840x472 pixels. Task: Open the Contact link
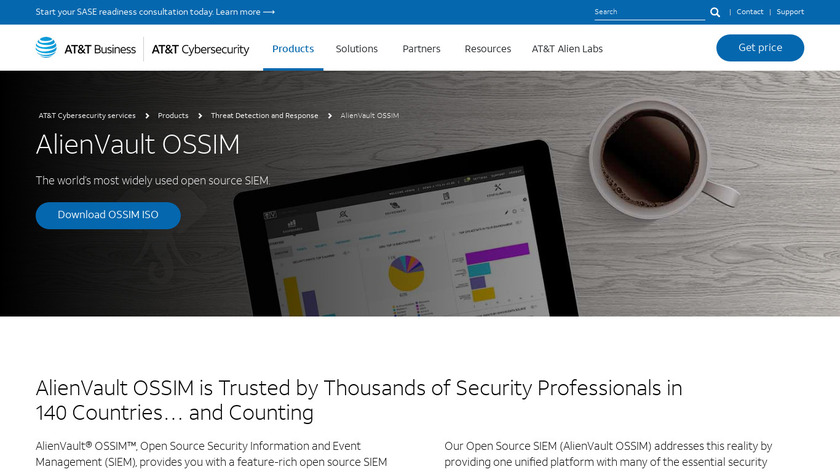click(x=749, y=12)
